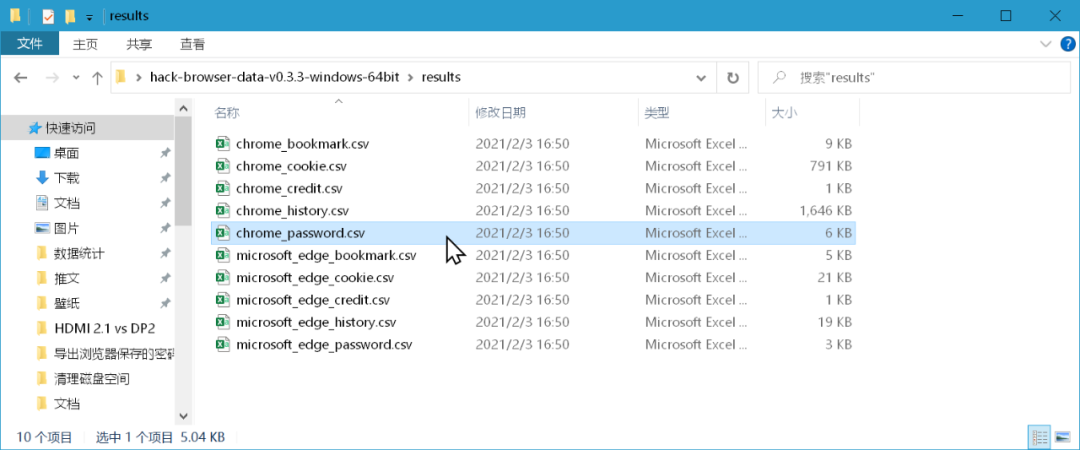Select the 下载 (Downloads) quick access item
This screenshot has height=450, width=1080.
coord(66,178)
